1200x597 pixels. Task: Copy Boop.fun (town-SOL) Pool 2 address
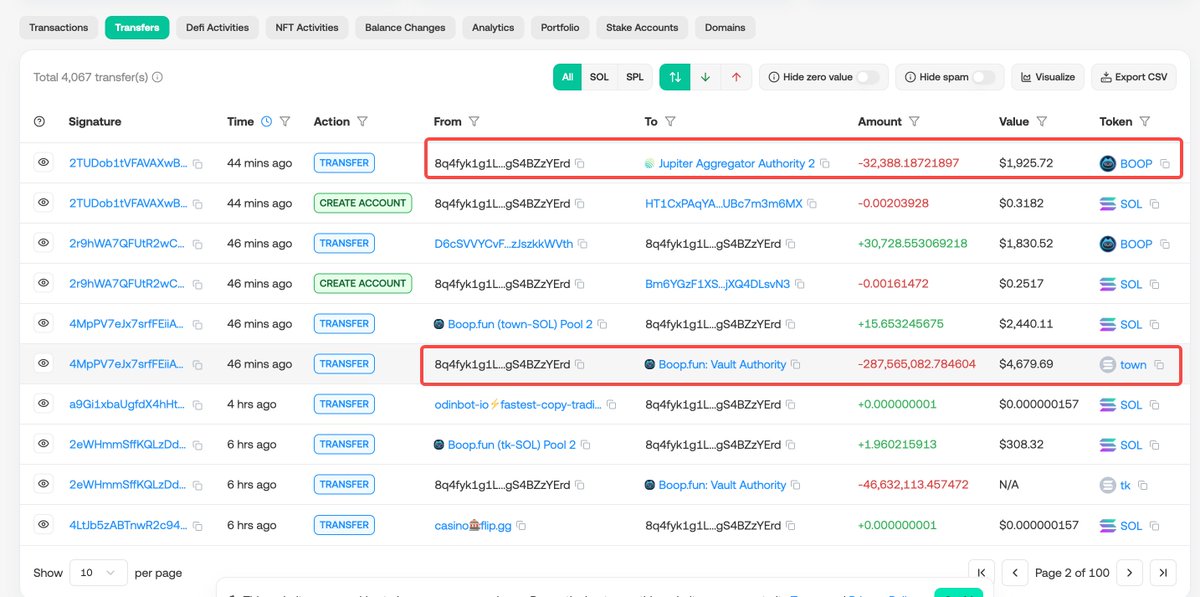(x=603, y=324)
